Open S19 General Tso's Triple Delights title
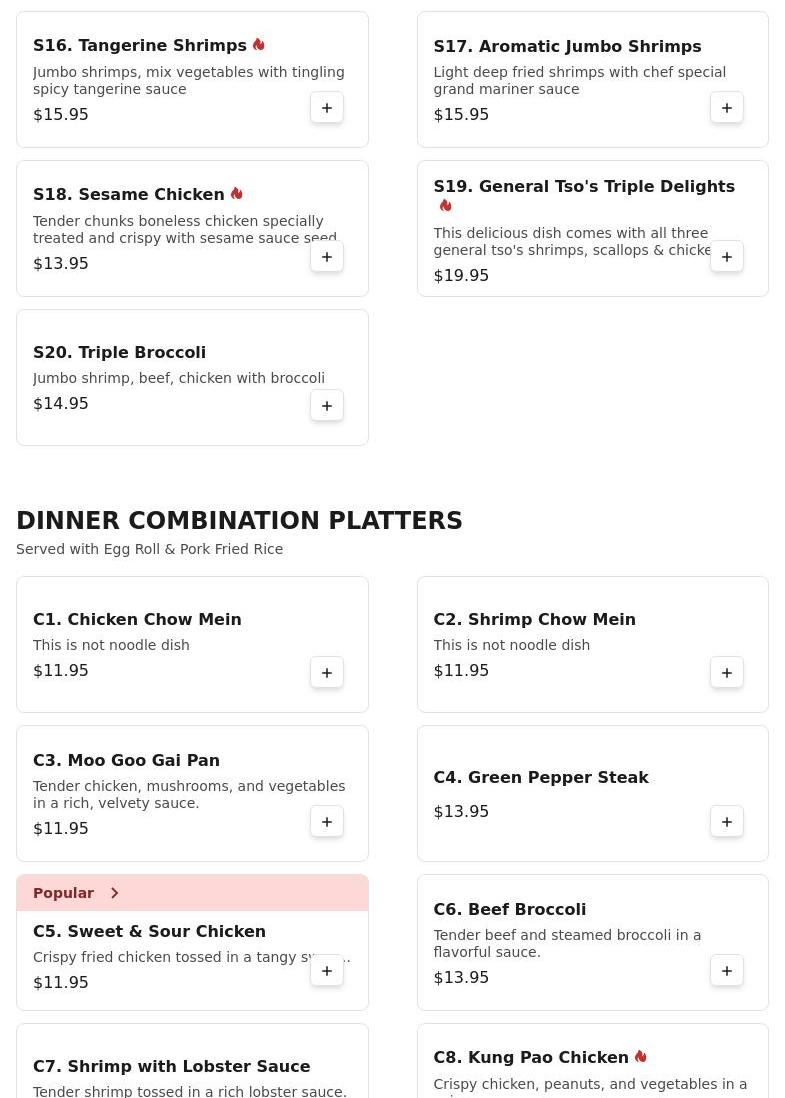The height and width of the screenshot is (1098, 785). pos(584,186)
